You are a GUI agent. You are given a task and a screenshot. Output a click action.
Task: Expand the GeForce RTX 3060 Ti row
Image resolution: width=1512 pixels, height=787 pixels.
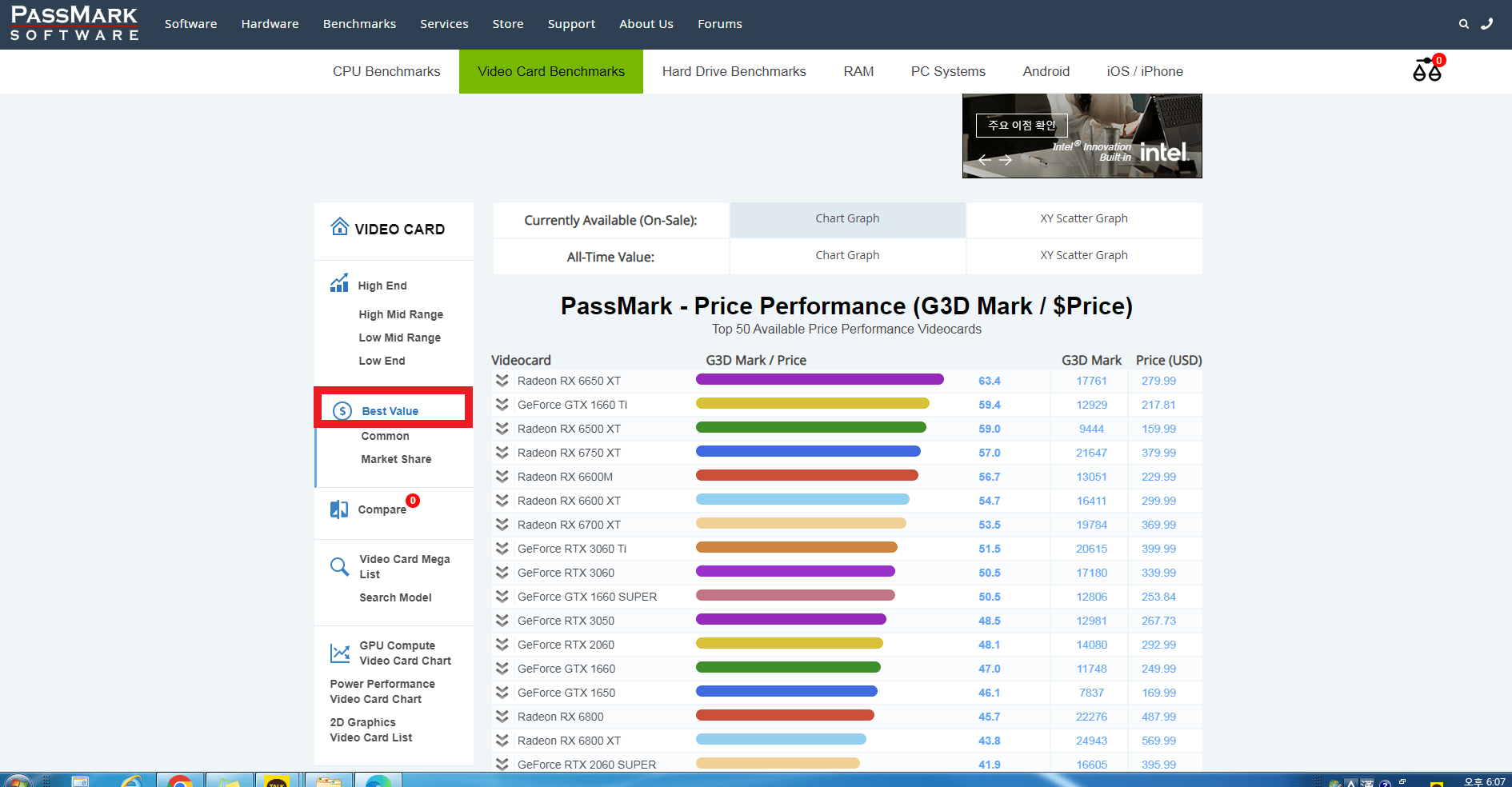pos(502,549)
